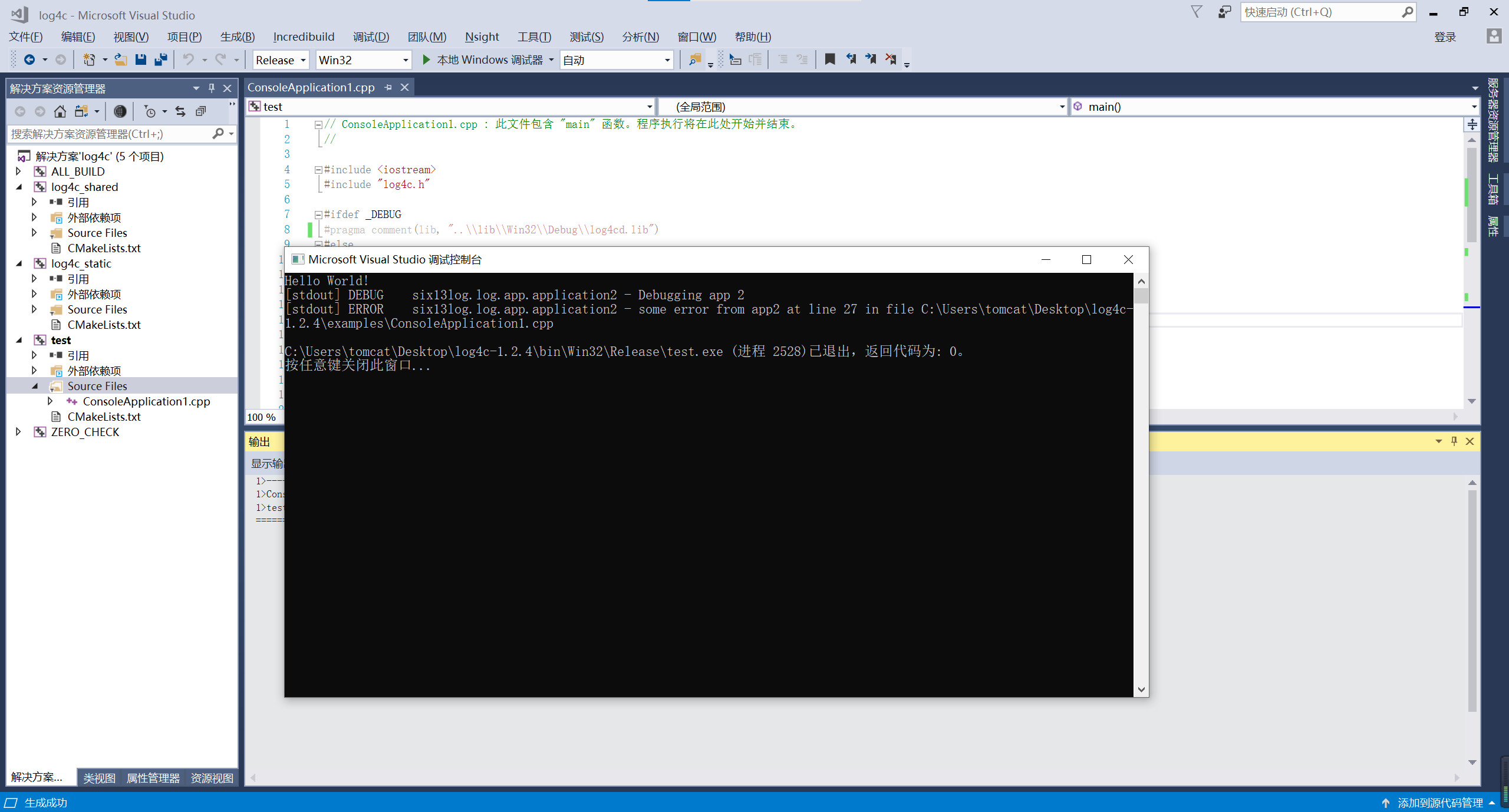Collapse the test project node

(x=19, y=340)
